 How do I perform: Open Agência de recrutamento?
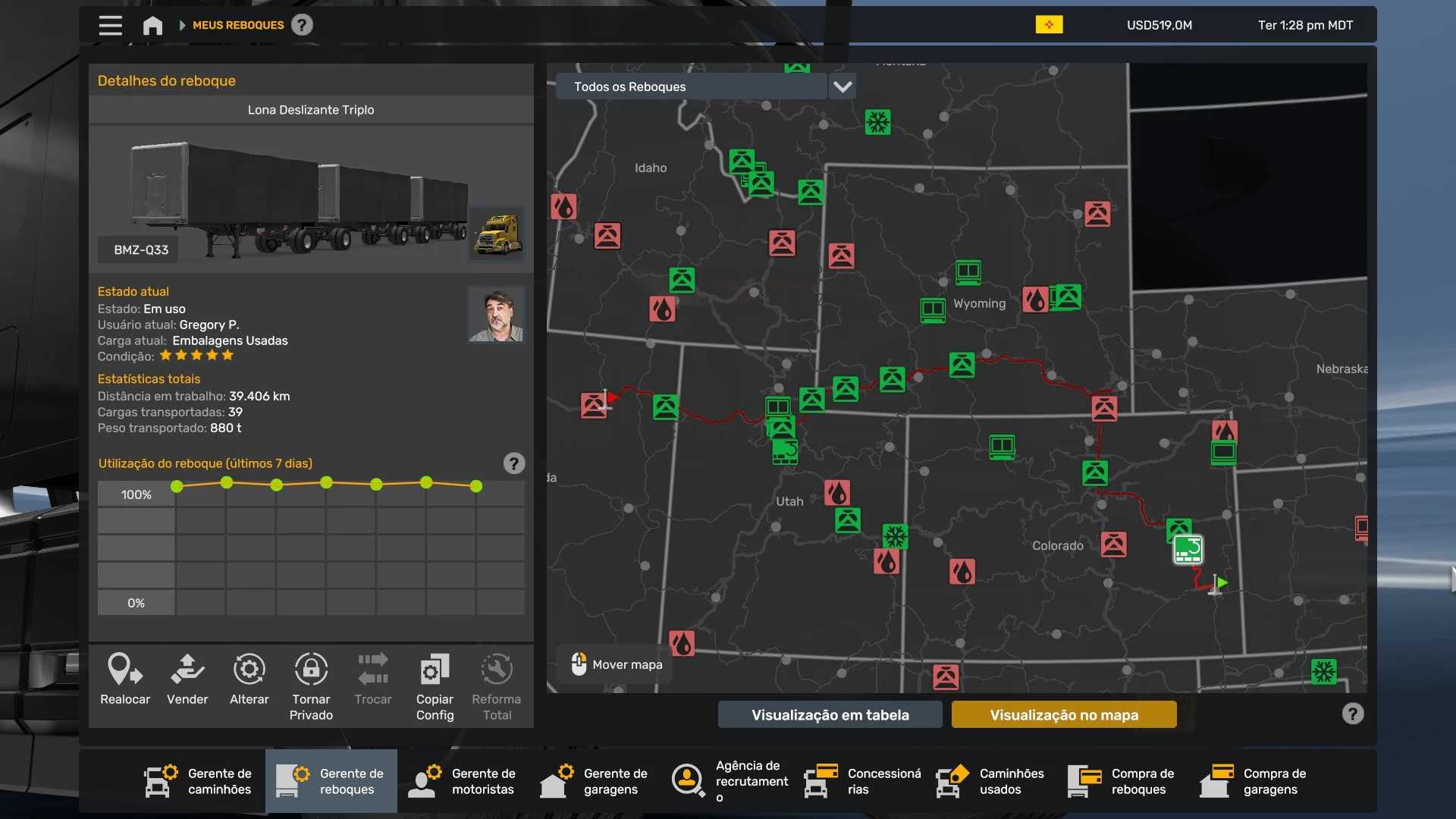pyautogui.click(x=730, y=781)
